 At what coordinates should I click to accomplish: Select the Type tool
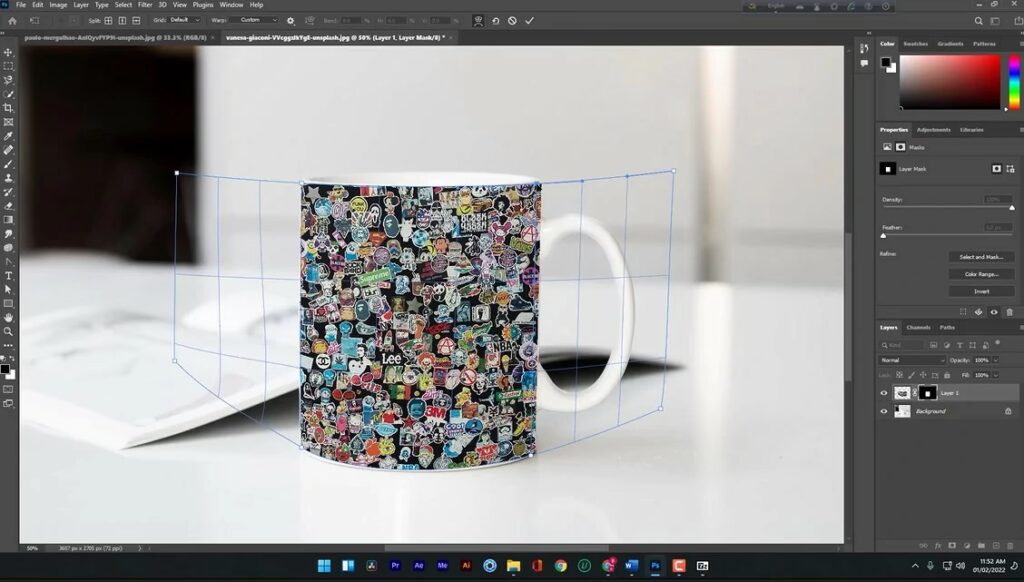point(8,275)
